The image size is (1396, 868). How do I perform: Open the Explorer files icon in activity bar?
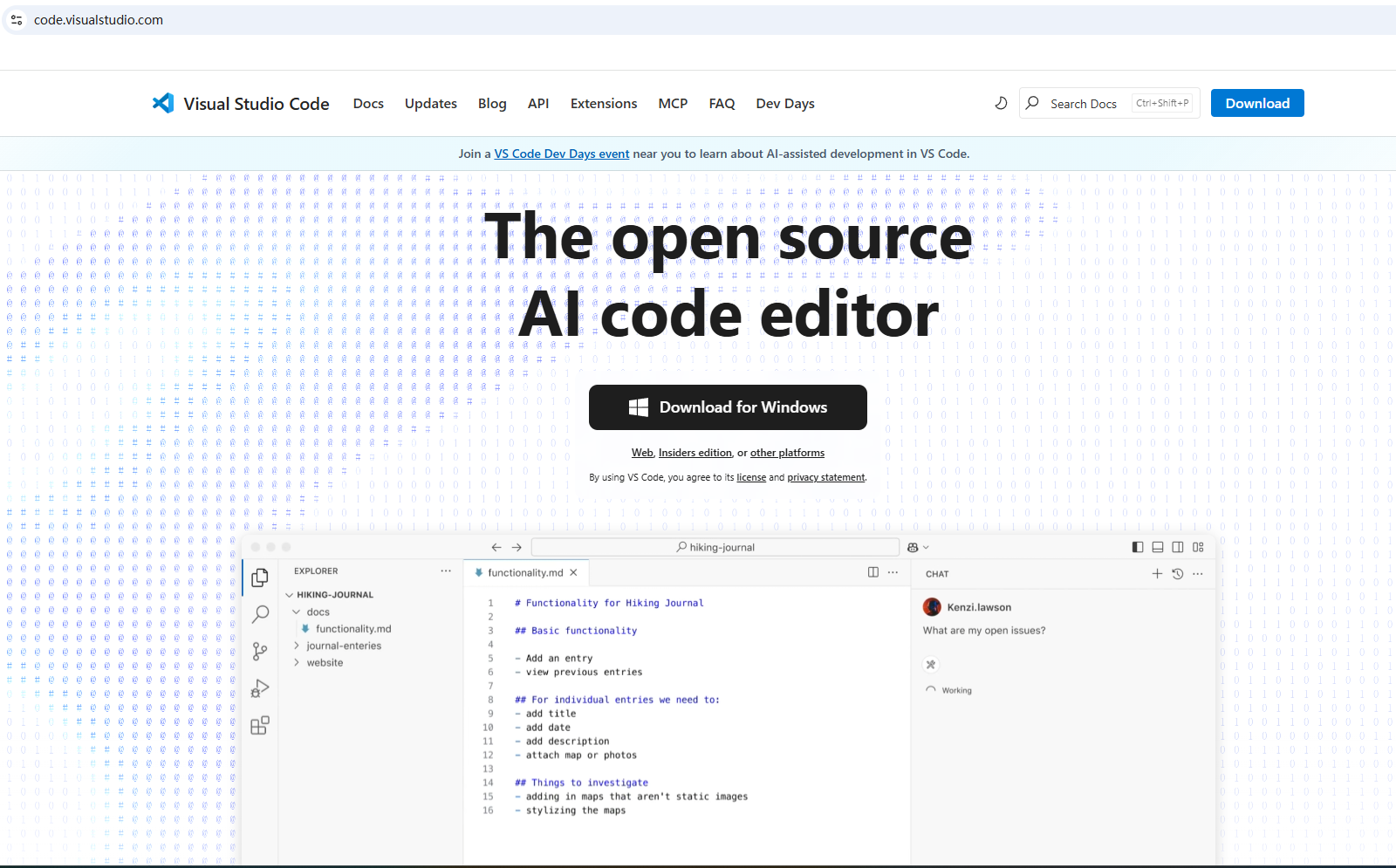point(260,578)
